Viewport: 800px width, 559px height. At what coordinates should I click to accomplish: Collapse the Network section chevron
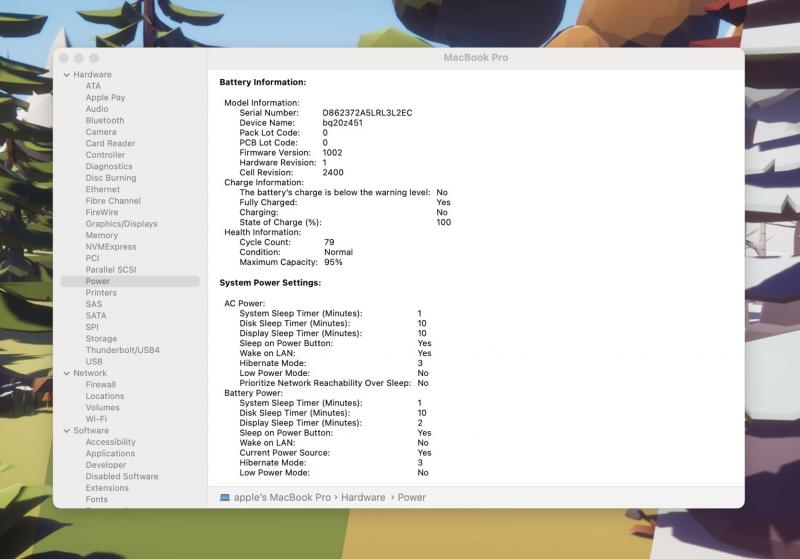(67, 373)
